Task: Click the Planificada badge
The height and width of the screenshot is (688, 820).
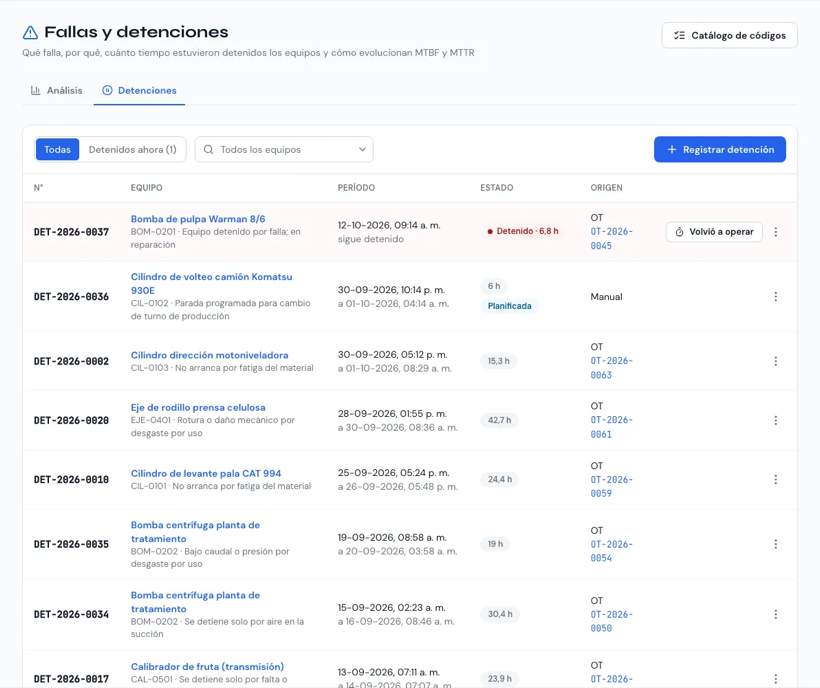Action: [x=509, y=306]
